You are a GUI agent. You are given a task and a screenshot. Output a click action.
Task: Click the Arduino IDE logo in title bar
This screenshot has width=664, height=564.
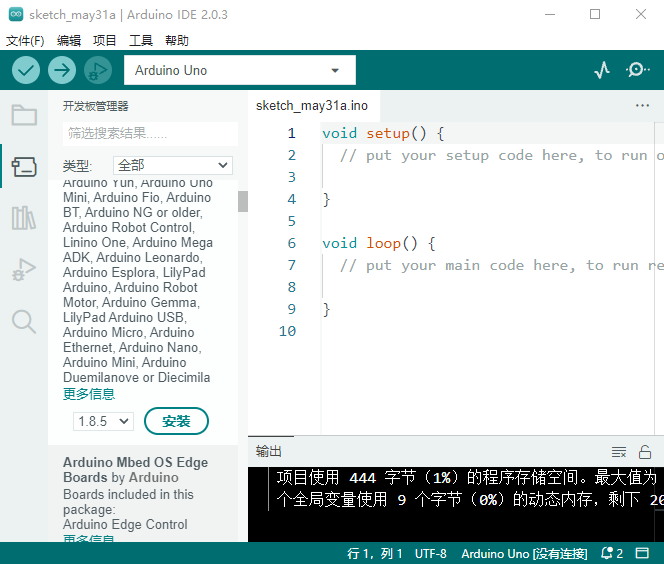[x=16, y=14]
